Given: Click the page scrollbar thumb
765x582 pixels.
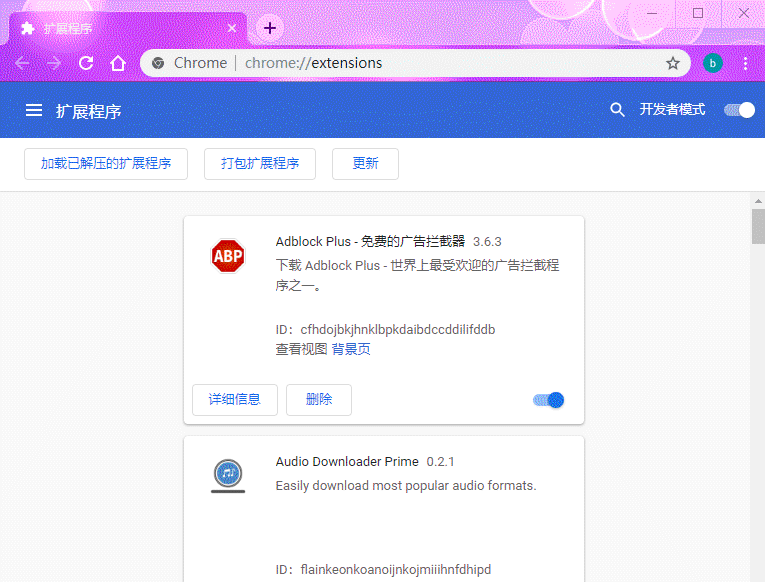Looking at the screenshot, I should point(758,226).
